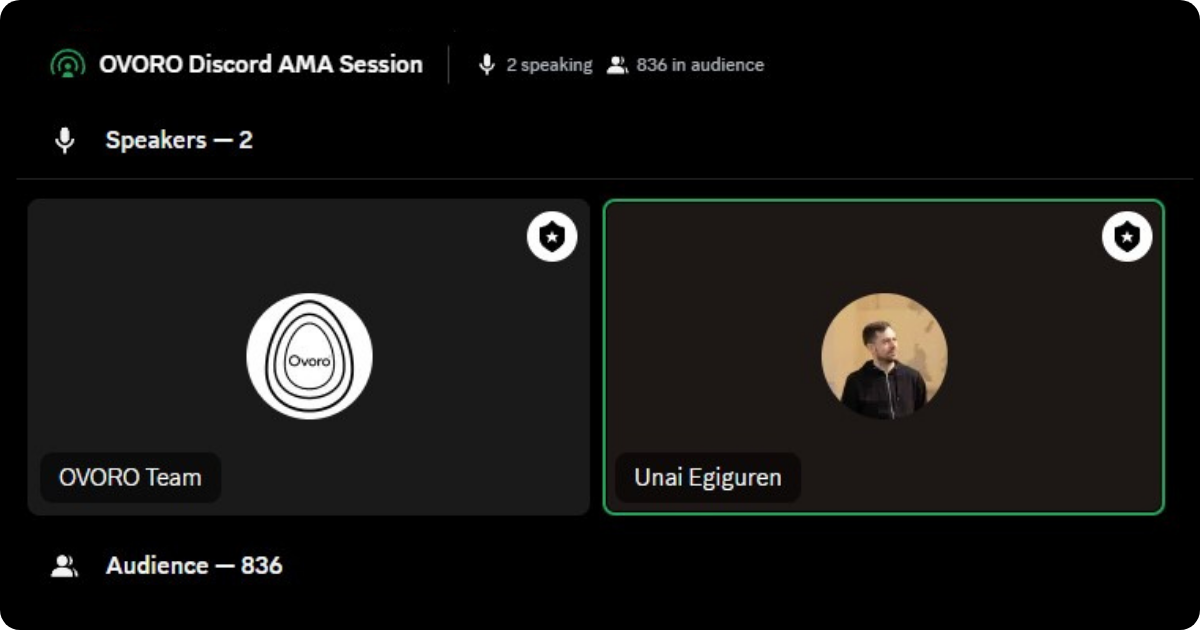
Task: Open Unai Egiguren's profile photo
Action: coord(884,355)
